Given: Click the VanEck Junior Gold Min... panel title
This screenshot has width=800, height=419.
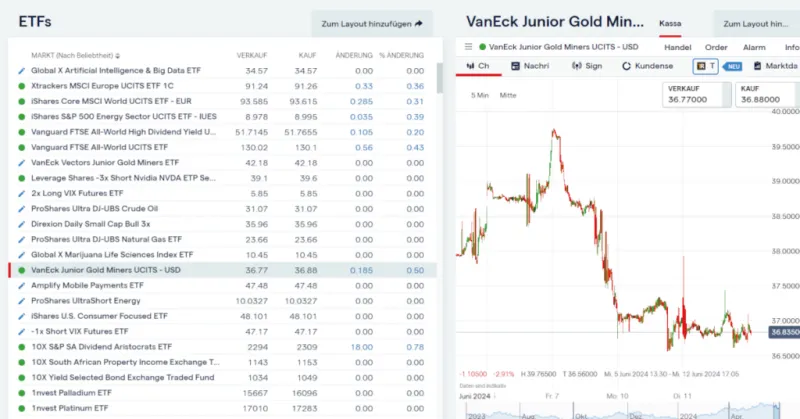Looking at the screenshot, I should point(555,22).
